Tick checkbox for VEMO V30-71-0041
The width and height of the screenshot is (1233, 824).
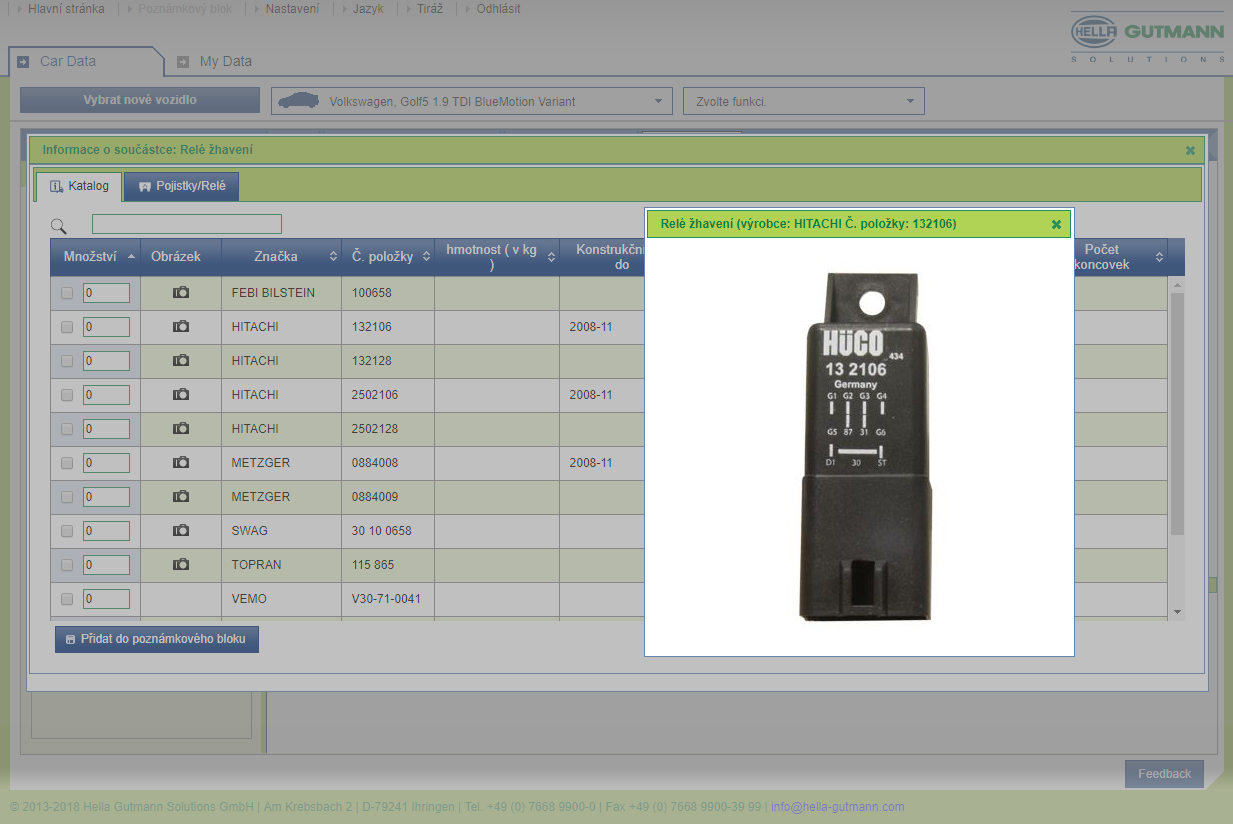(x=67, y=599)
